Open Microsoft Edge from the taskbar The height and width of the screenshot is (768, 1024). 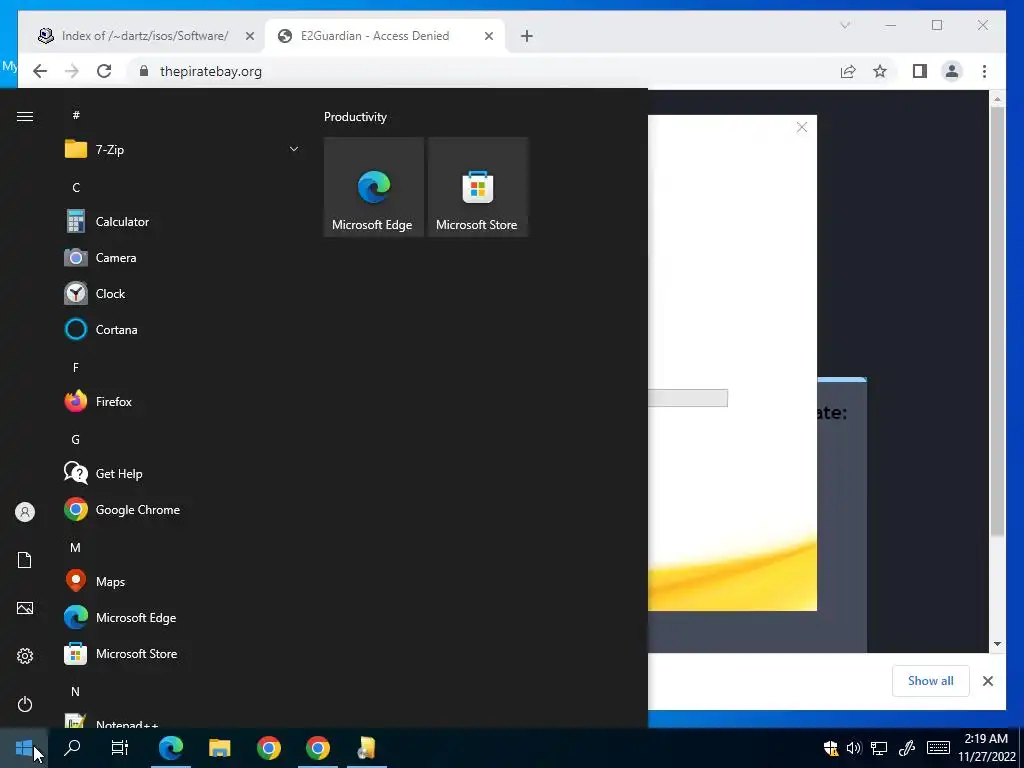pos(170,748)
